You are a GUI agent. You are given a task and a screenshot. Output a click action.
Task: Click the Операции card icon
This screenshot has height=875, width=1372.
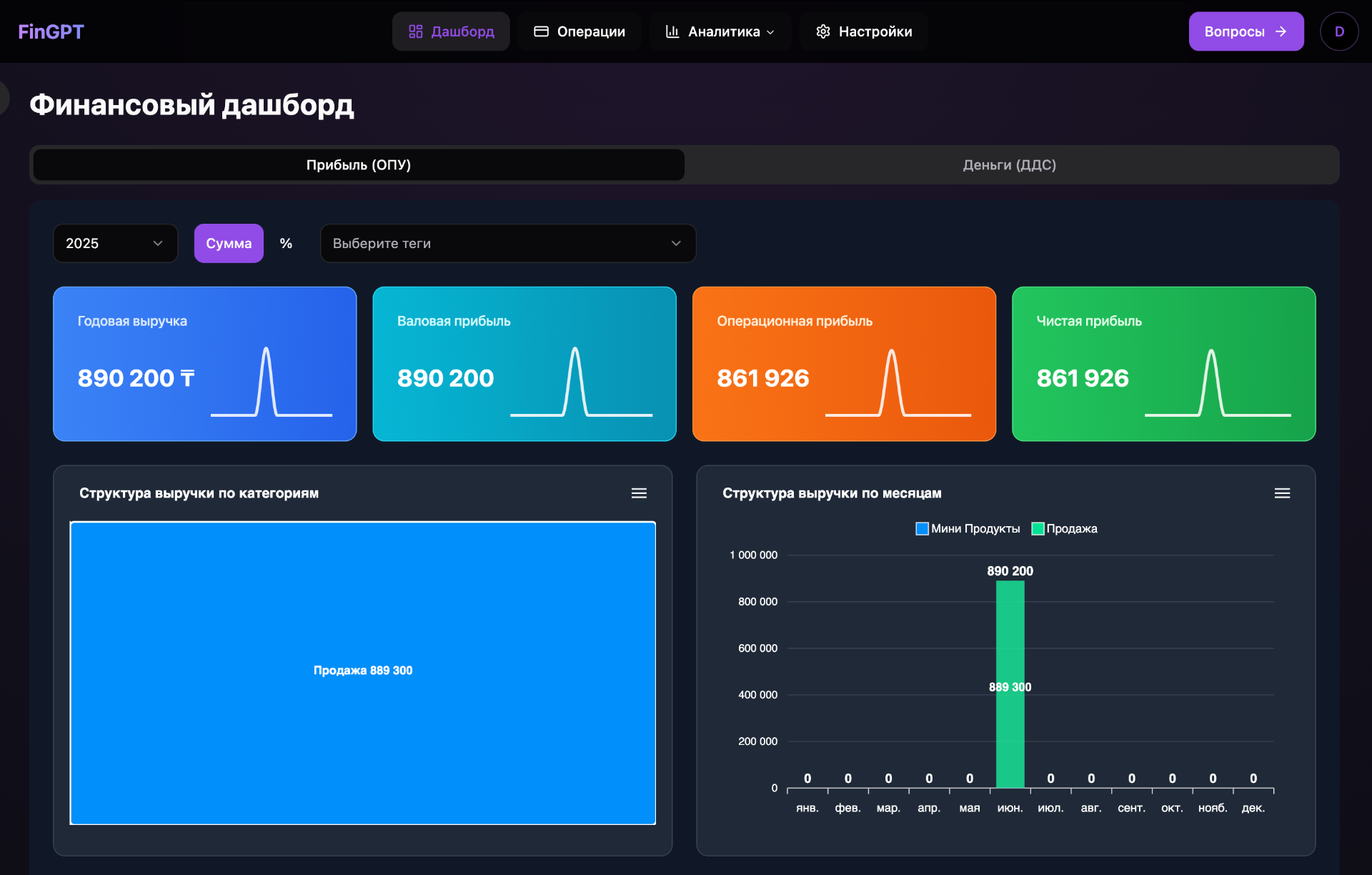(541, 31)
